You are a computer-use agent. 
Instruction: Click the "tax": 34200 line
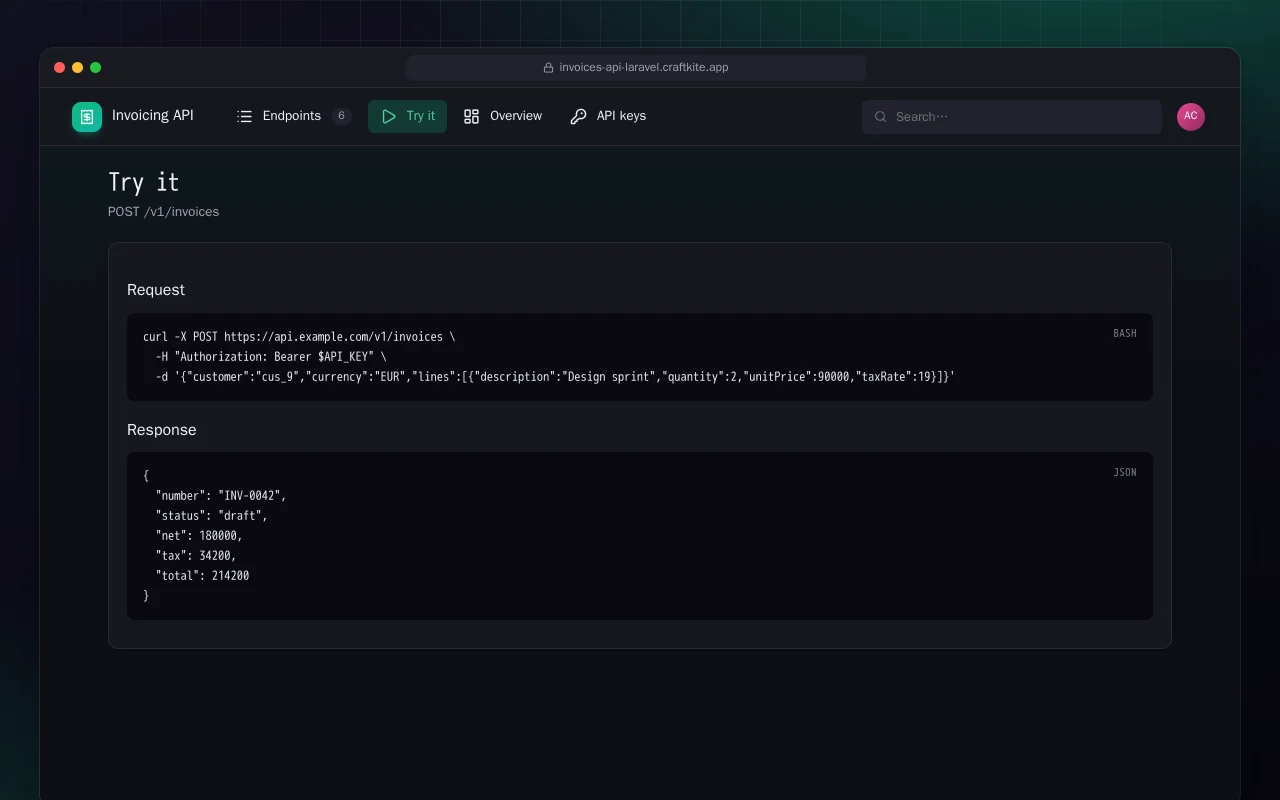(196, 556)
